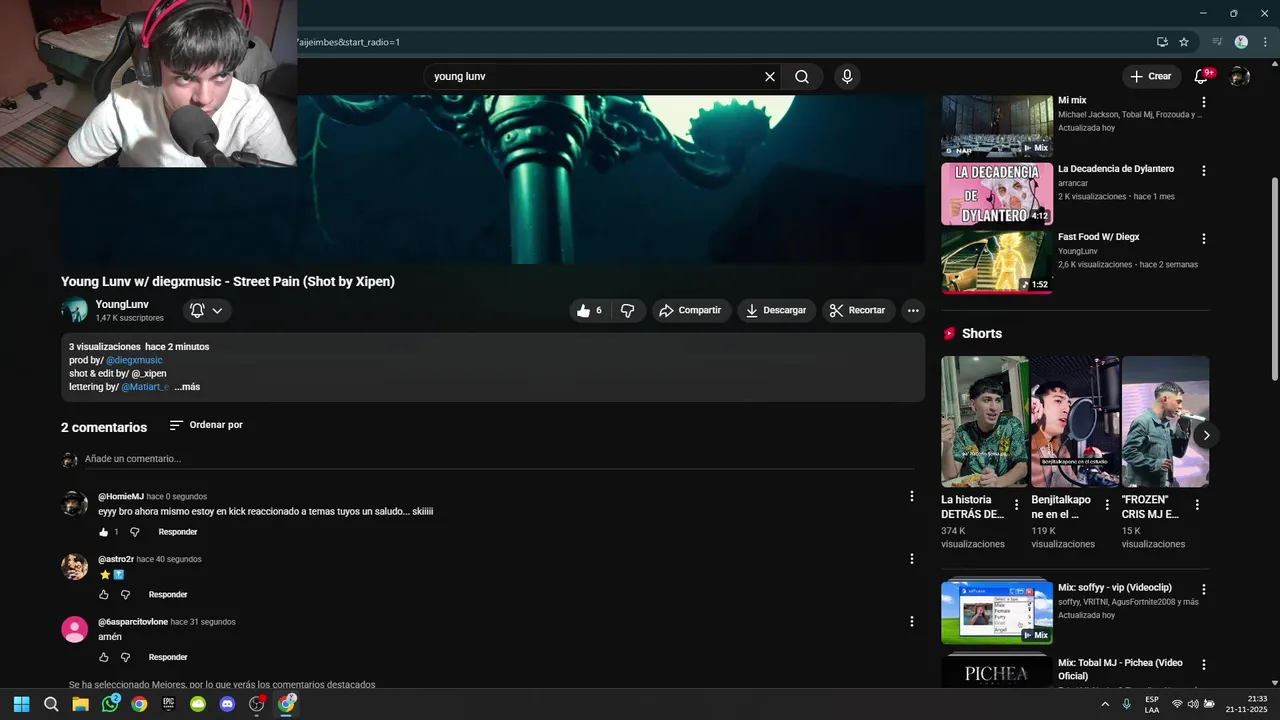Dislike the Street Pain video
Image resolution: width=1280 pixels, height=720 pixels.
[627, 311]
